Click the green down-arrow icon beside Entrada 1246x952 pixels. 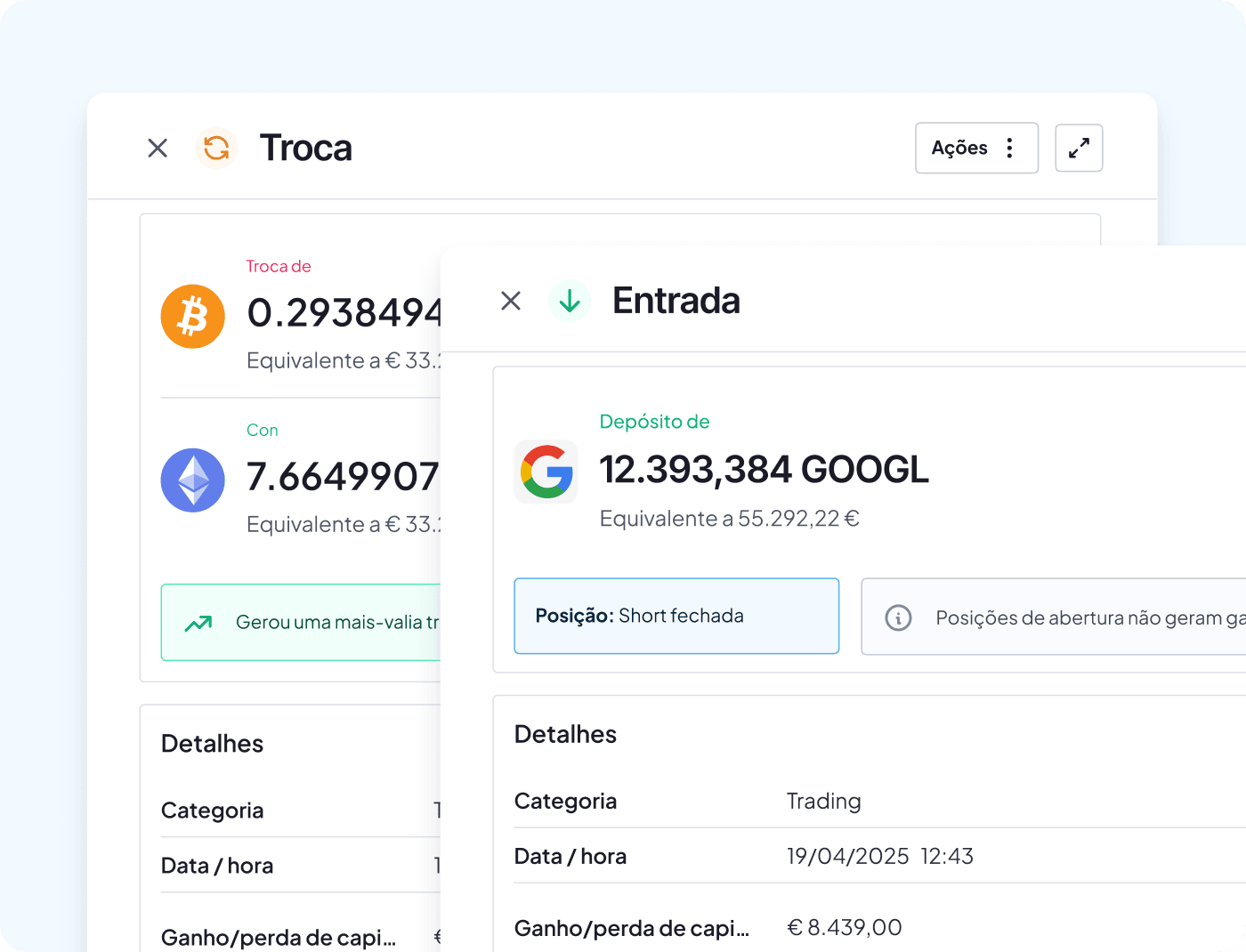tap(570, 301)
